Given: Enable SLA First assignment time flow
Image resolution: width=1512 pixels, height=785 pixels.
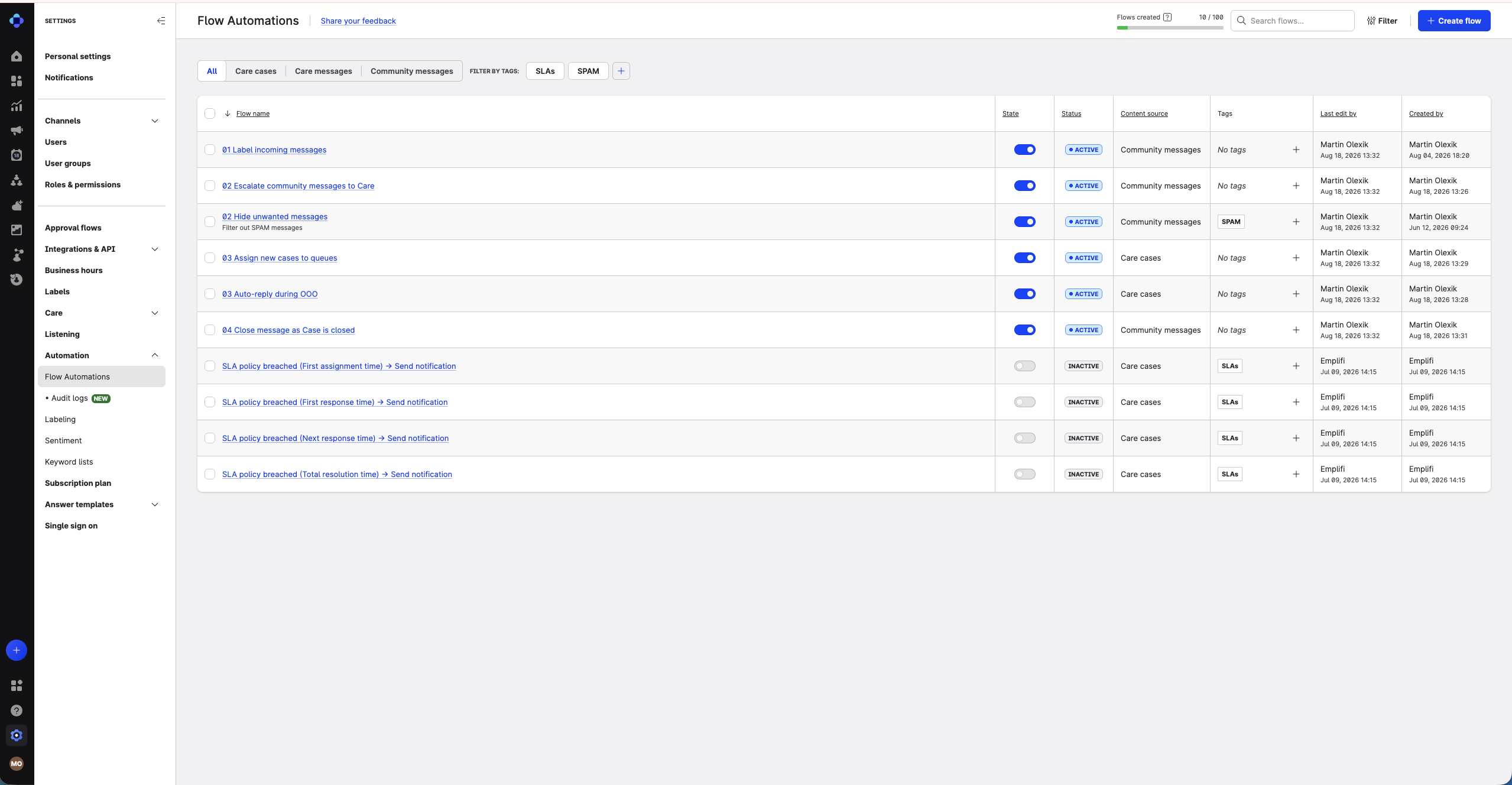Looking at the screenshot, I should (1025, 366).
